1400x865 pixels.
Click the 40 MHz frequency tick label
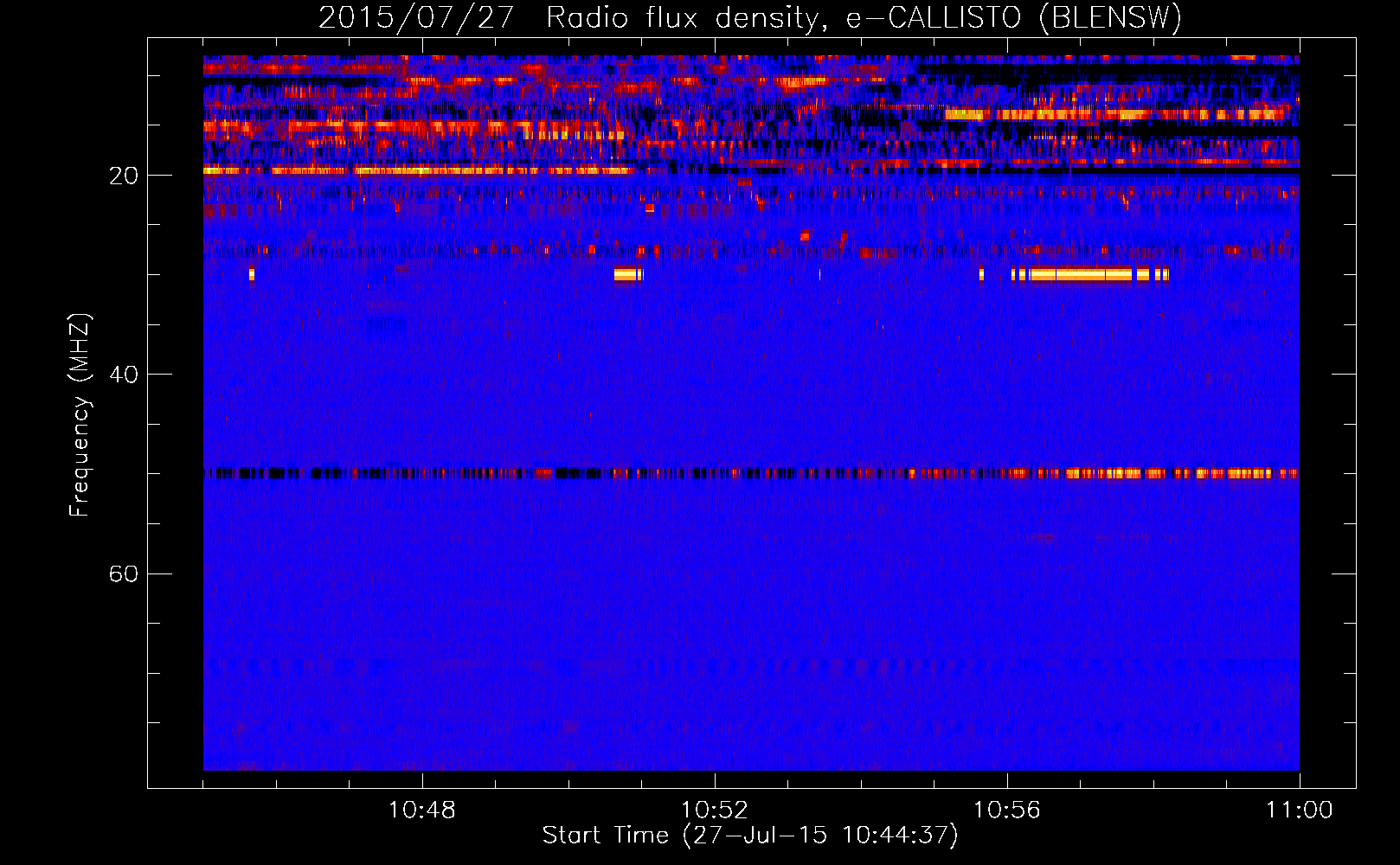[123, 375]
